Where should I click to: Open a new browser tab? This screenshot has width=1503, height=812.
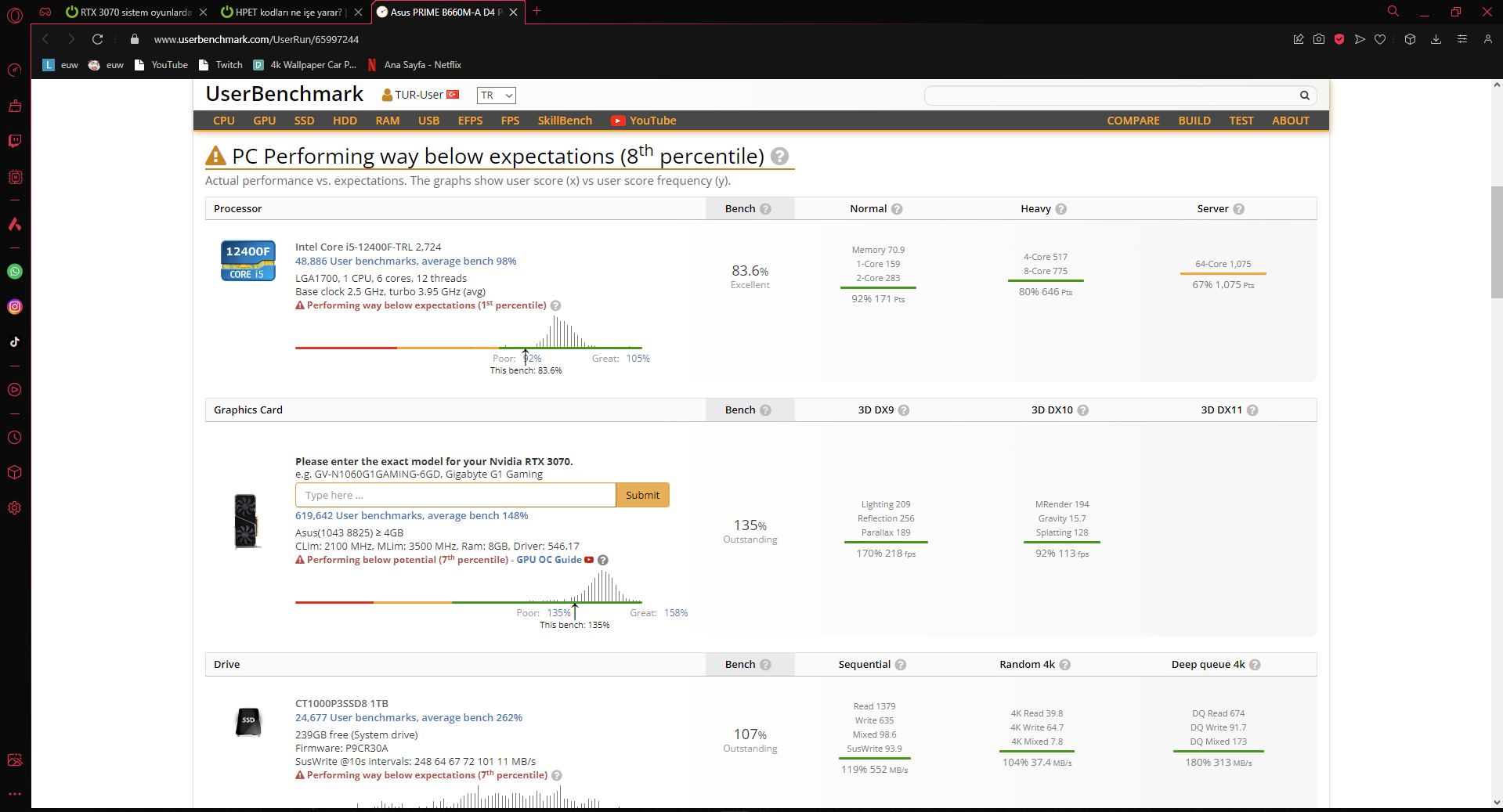[537, 12]
